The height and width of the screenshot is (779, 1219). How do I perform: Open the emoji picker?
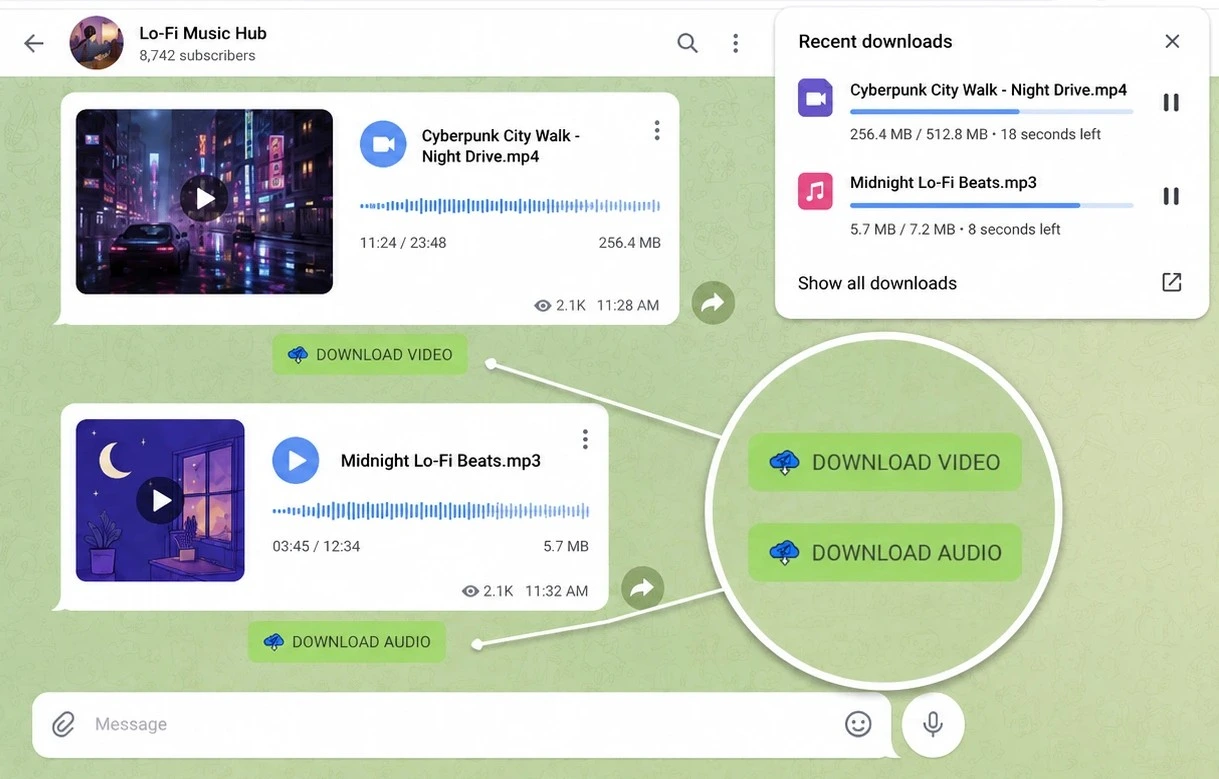pyautogui.click(x=858, y=724)
